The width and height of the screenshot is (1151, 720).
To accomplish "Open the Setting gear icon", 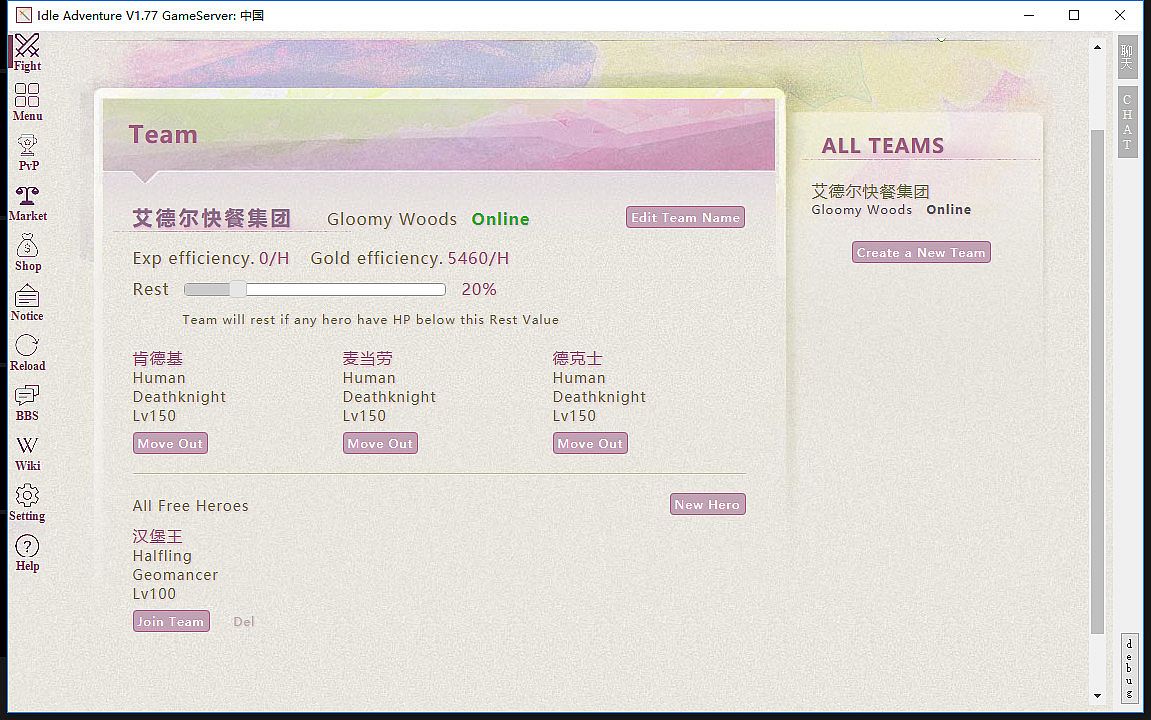I will [x=27, y=503].
